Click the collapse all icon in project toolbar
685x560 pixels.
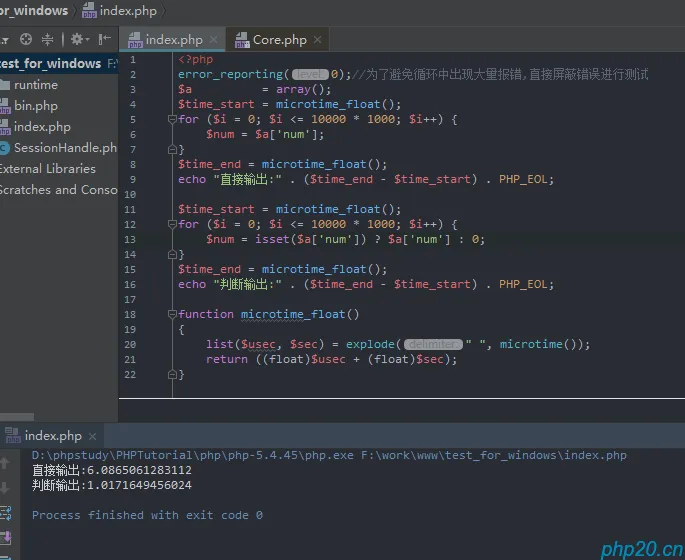coord(47,39)
